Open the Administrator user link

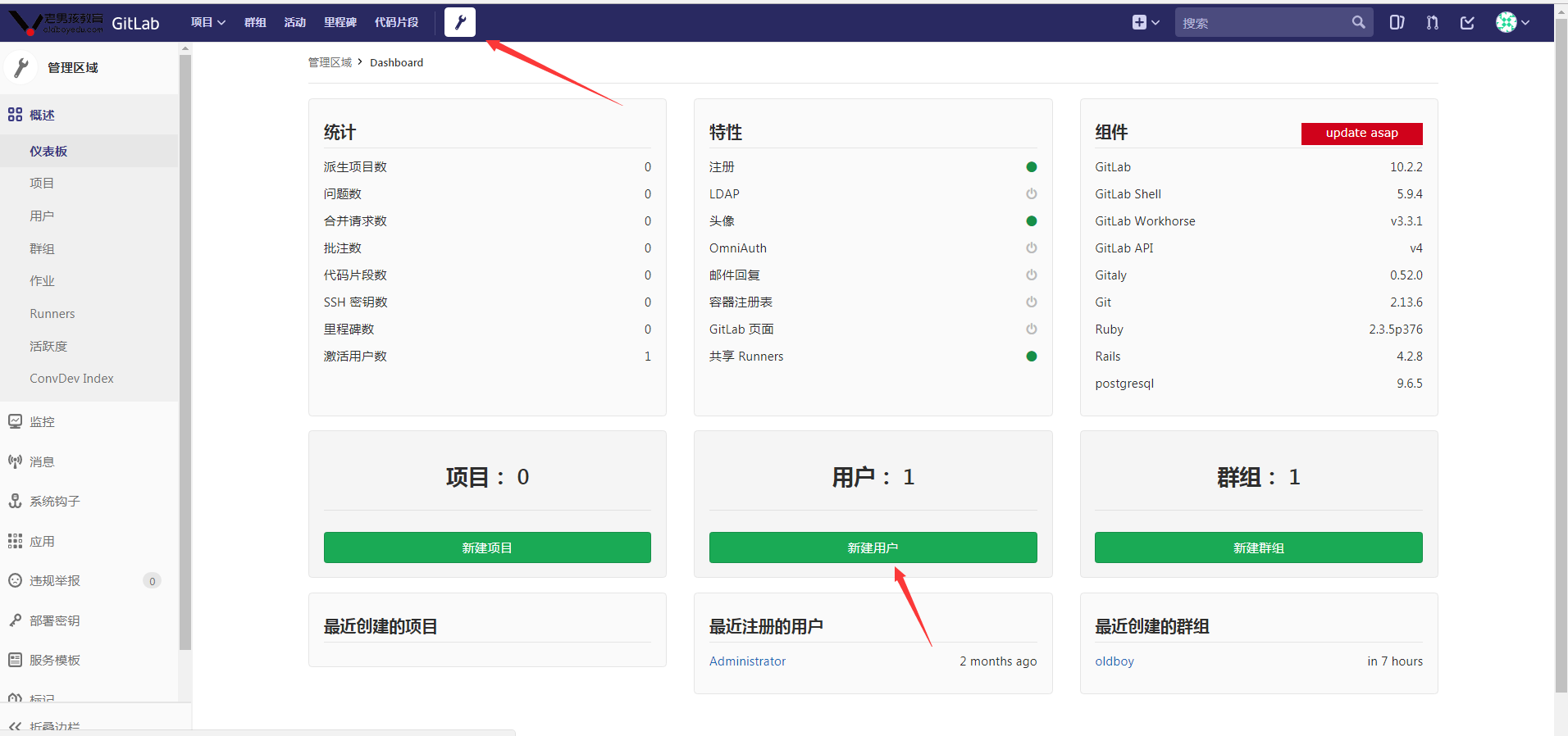[747, 661]
